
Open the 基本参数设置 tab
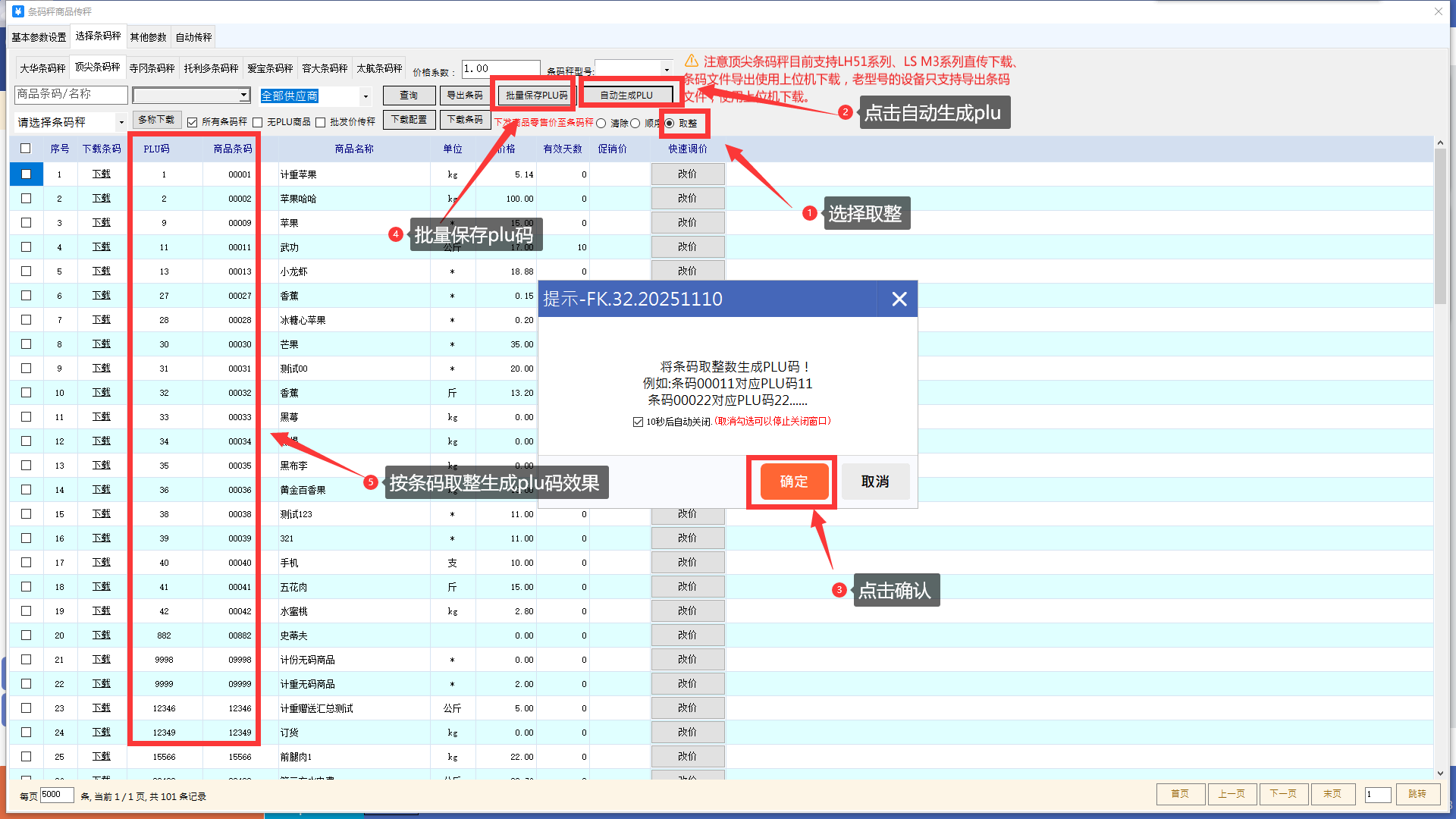coord(39,37)
